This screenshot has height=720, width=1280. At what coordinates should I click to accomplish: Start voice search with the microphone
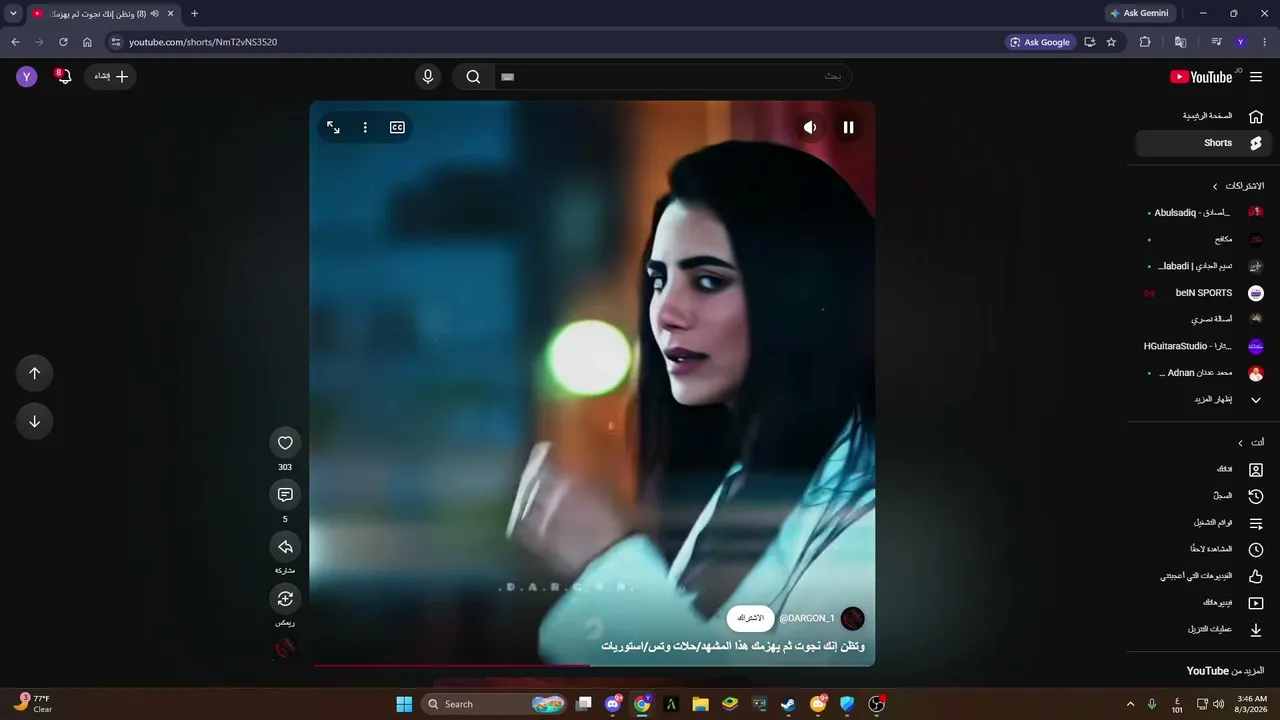(x=428, y=77)
